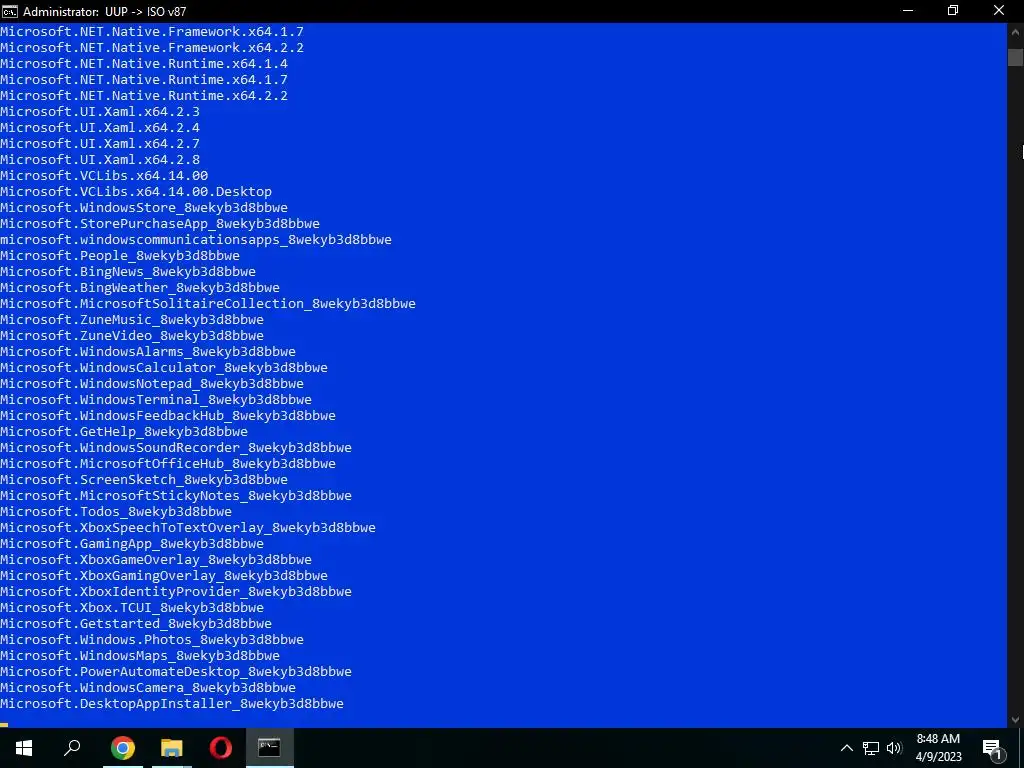
Task: Select the Command Prompt taskbar button
Action: 270,748
